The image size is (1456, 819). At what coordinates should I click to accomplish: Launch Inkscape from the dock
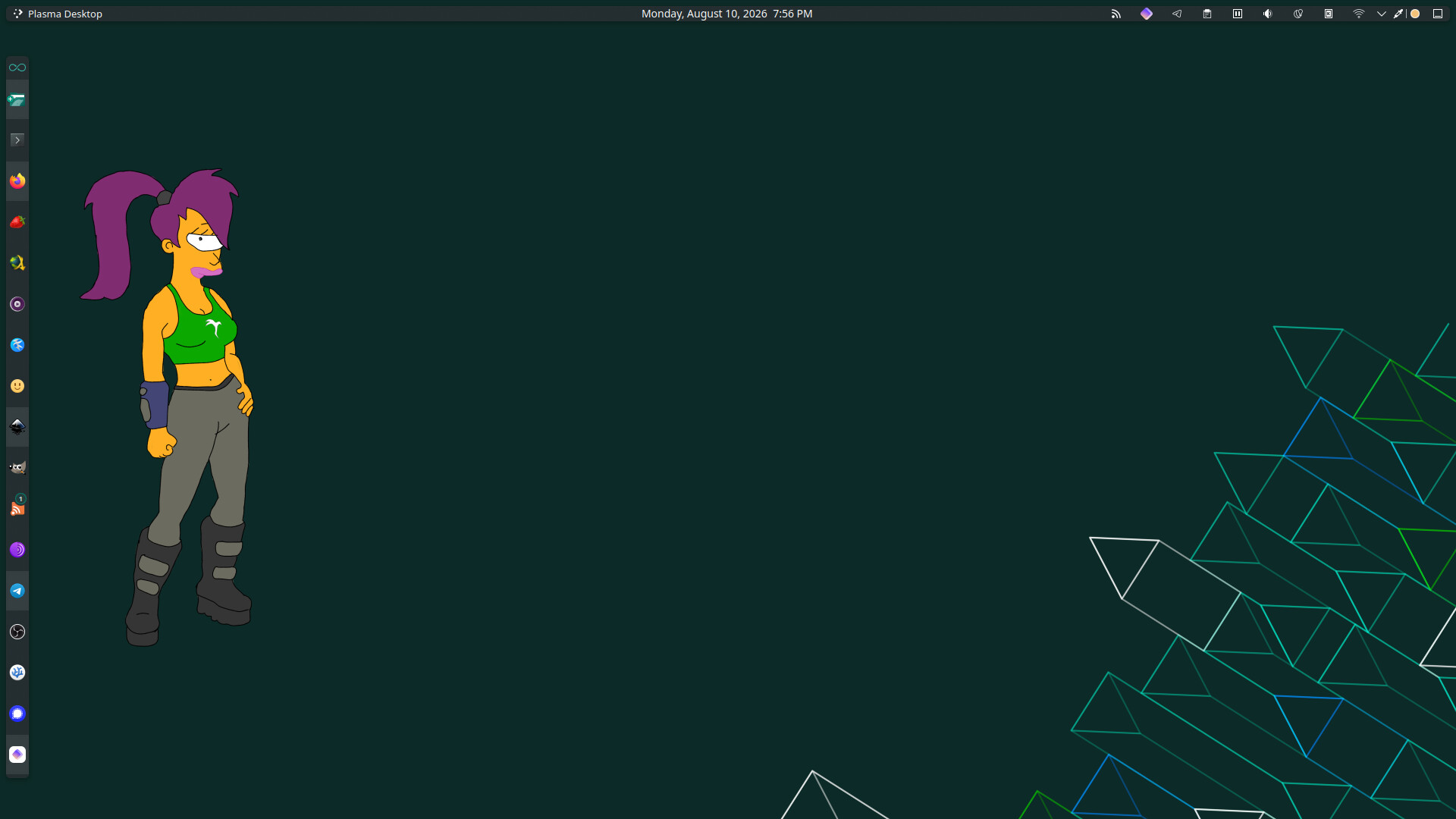[x=17, y=427]
